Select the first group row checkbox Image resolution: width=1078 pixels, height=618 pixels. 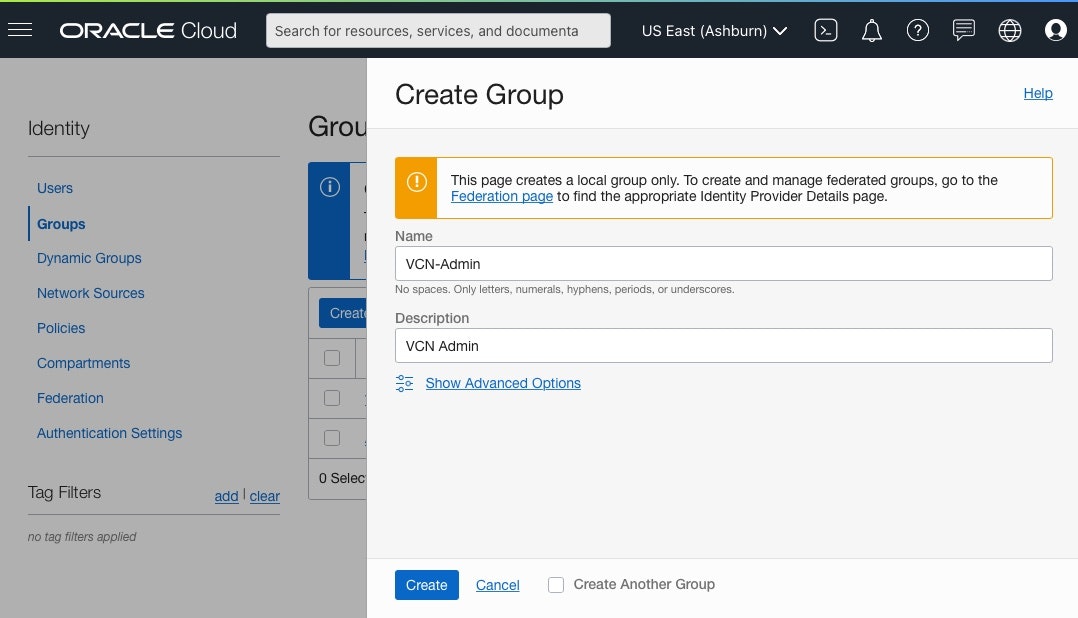[332, 398]
